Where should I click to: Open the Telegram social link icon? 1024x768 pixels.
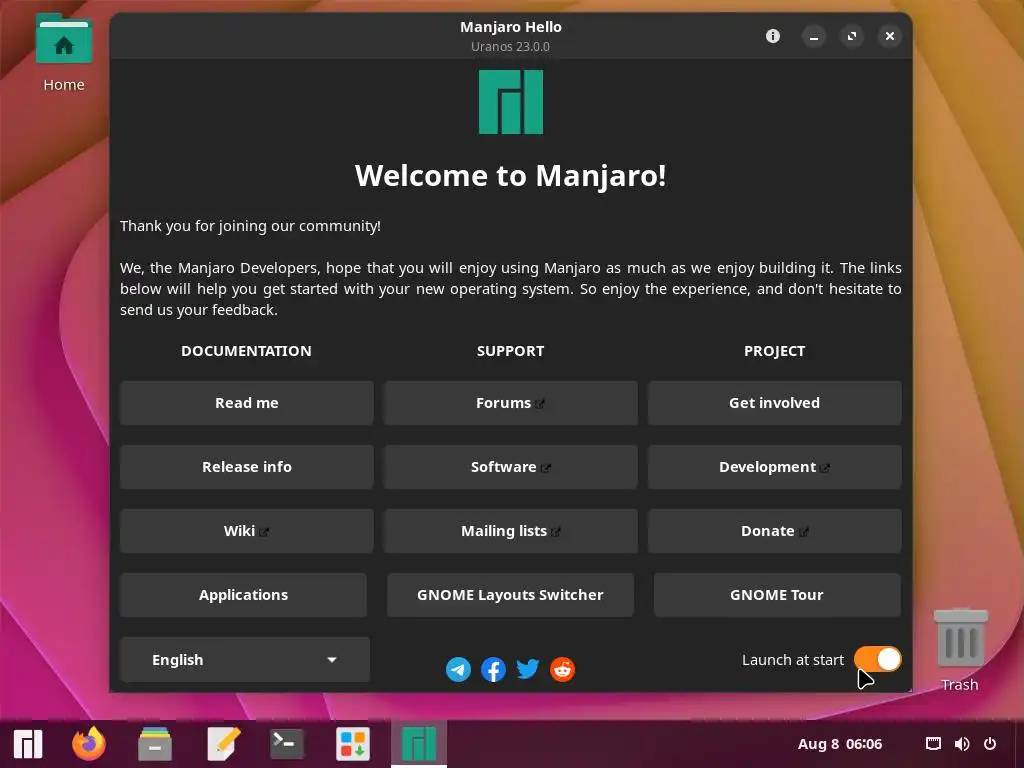point(458,669)
